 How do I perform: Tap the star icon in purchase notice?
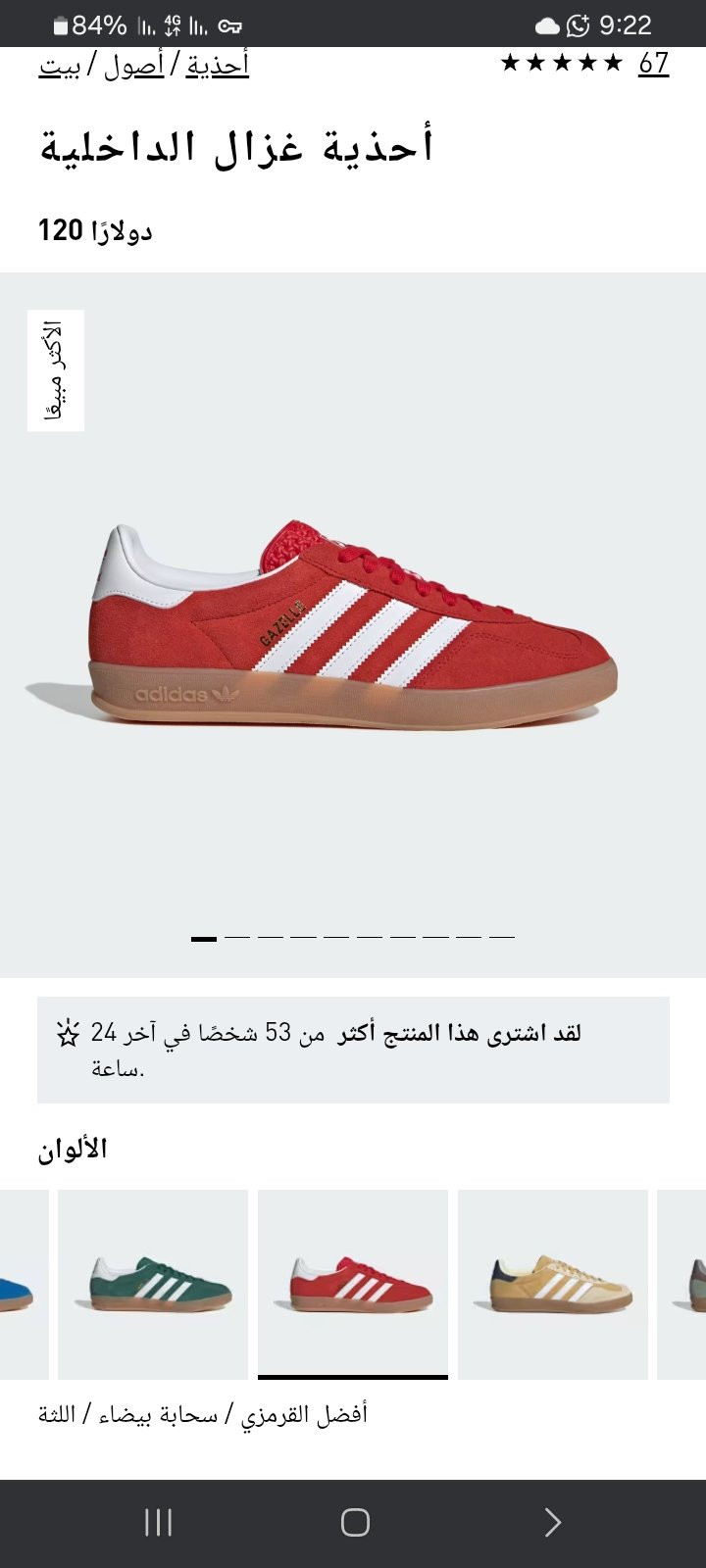[68, 1033]
